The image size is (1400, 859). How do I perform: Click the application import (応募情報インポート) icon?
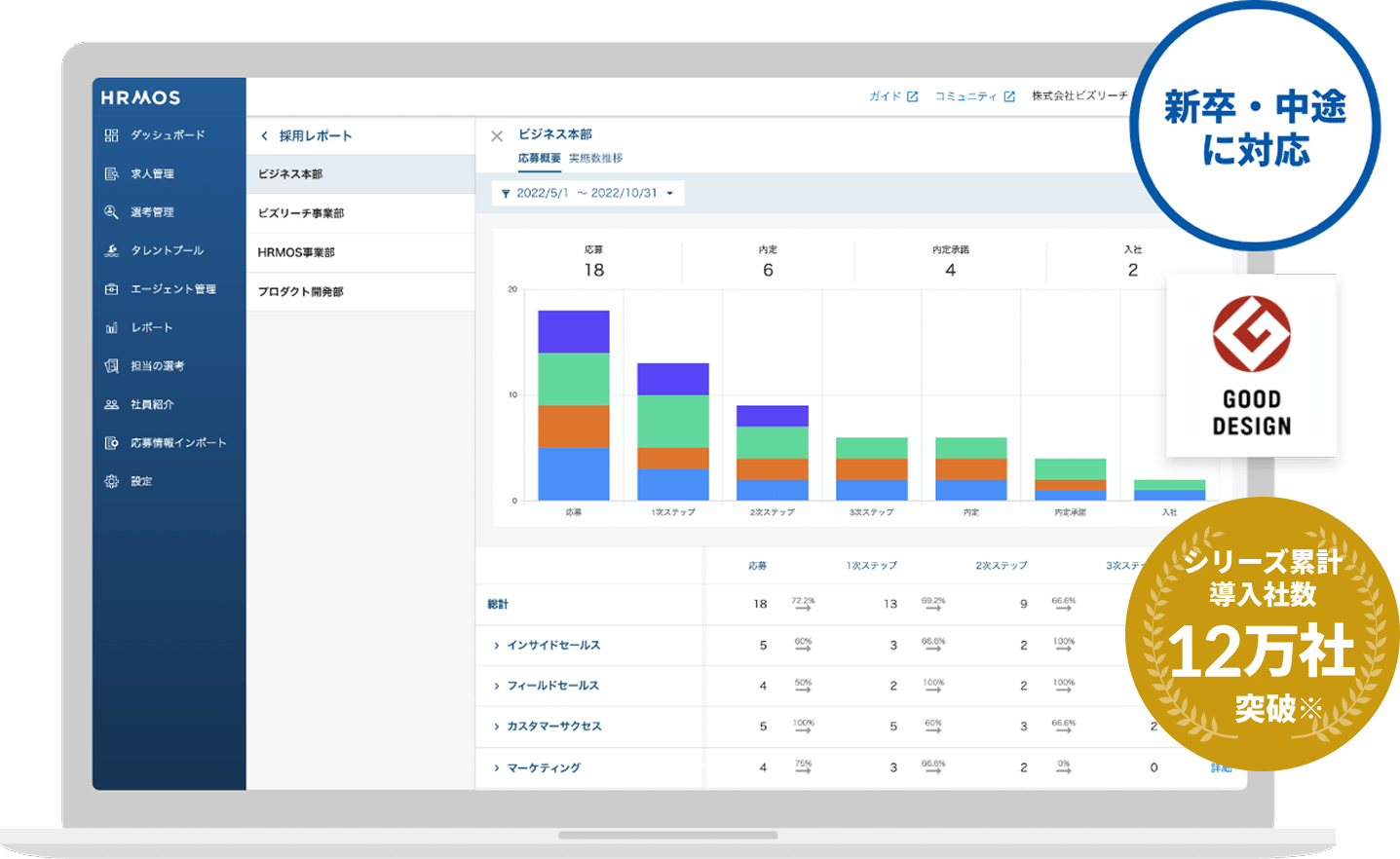point(111,443)
